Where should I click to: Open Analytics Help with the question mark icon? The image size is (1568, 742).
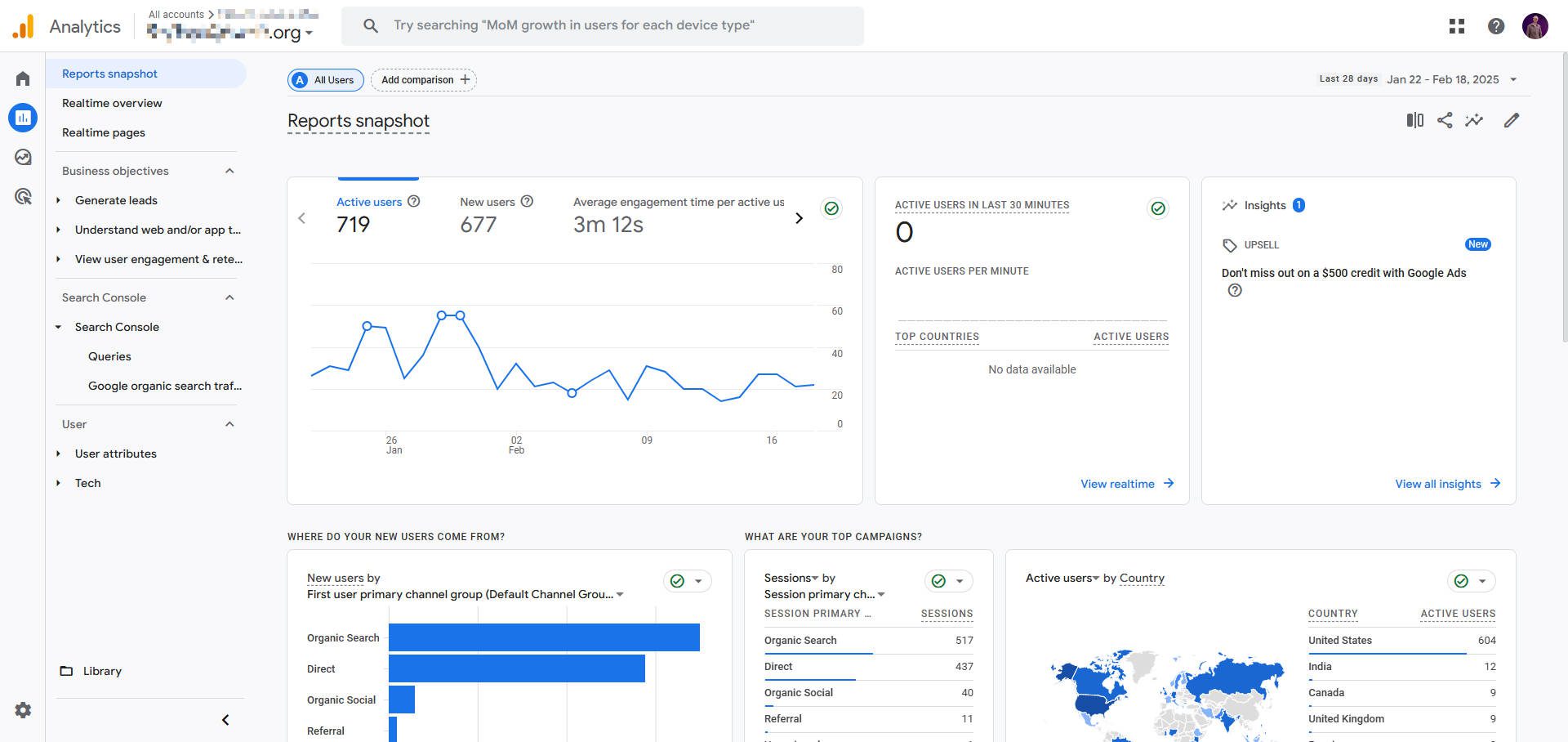pos(1496,25)
